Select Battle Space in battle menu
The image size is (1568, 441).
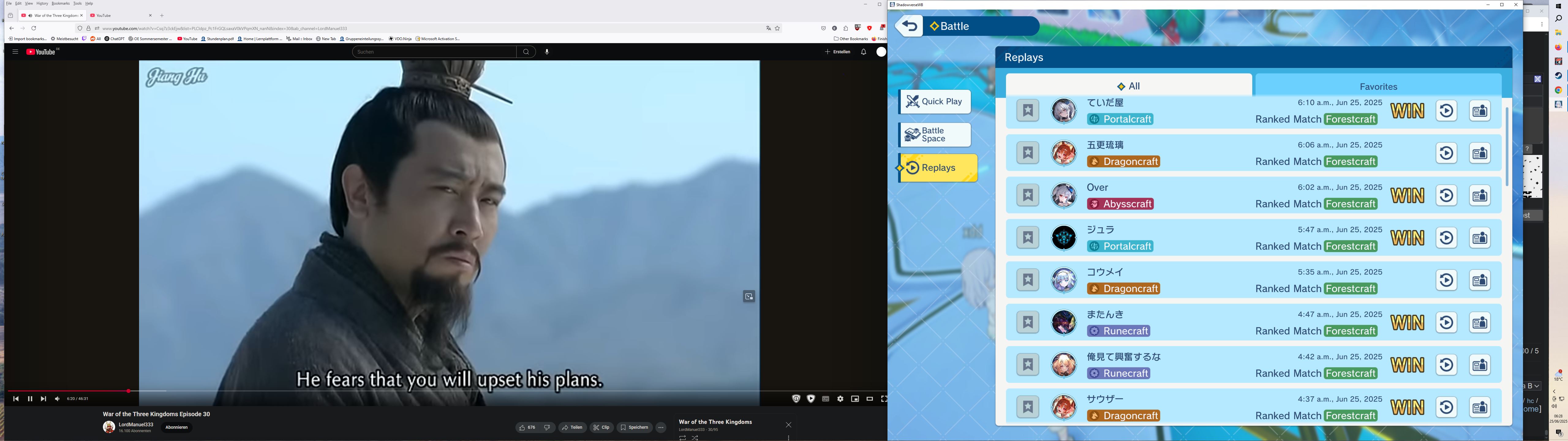[935, 135]
